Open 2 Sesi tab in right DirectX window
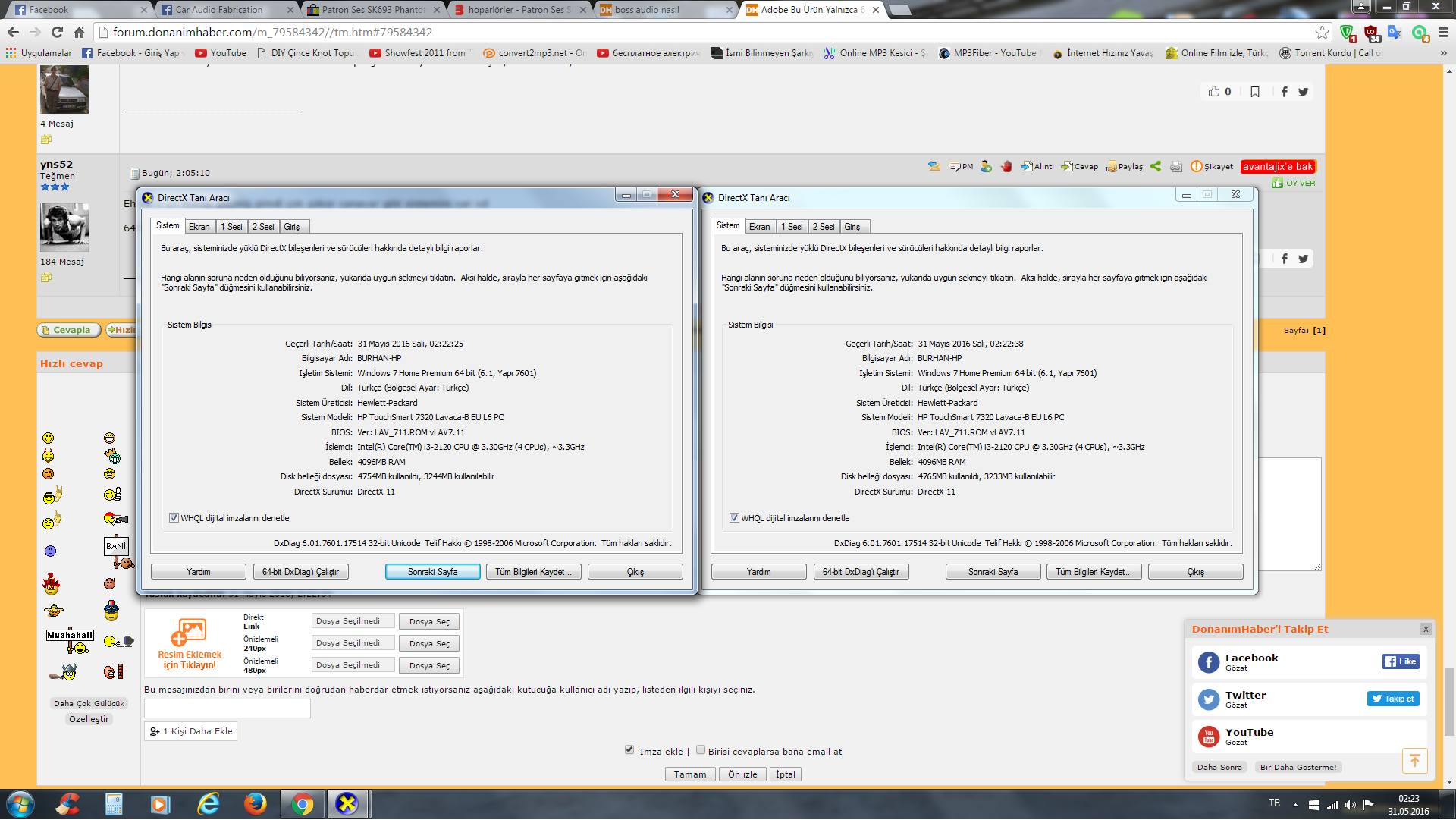This screenshot has height=820, width=1456. 824,227
